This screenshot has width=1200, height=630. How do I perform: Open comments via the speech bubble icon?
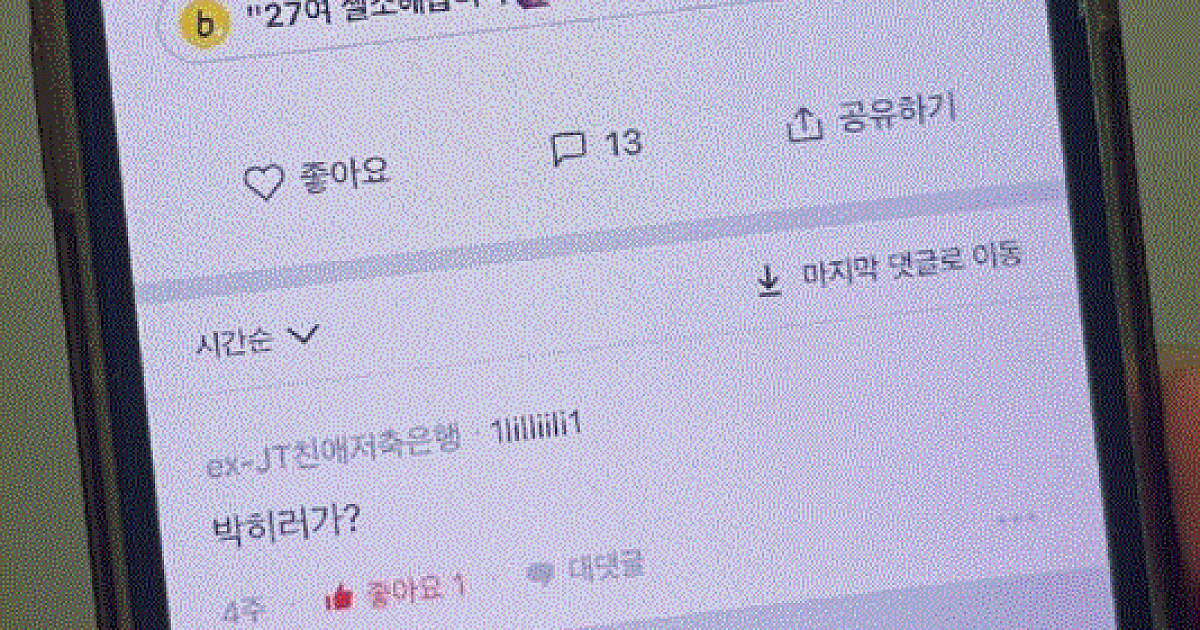pos(569,148)
